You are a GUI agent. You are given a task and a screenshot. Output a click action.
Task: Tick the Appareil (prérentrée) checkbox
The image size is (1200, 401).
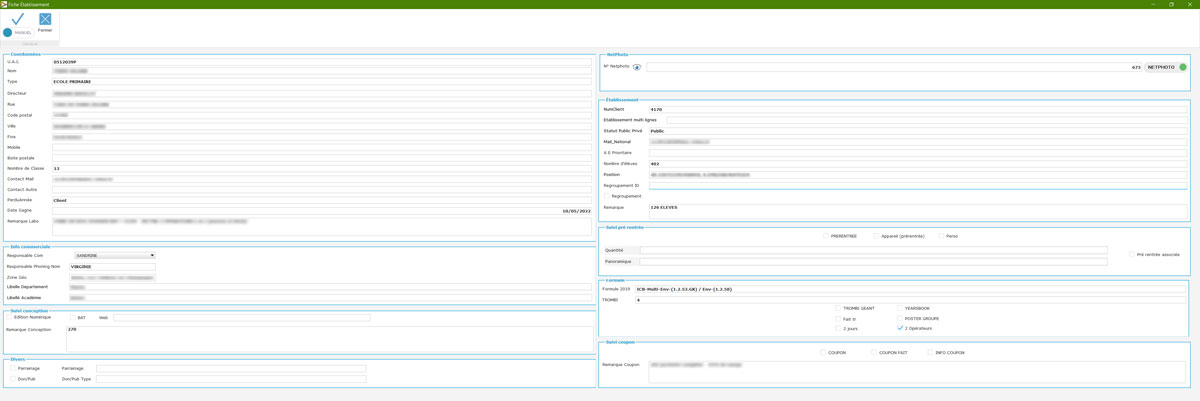[876, 236]
